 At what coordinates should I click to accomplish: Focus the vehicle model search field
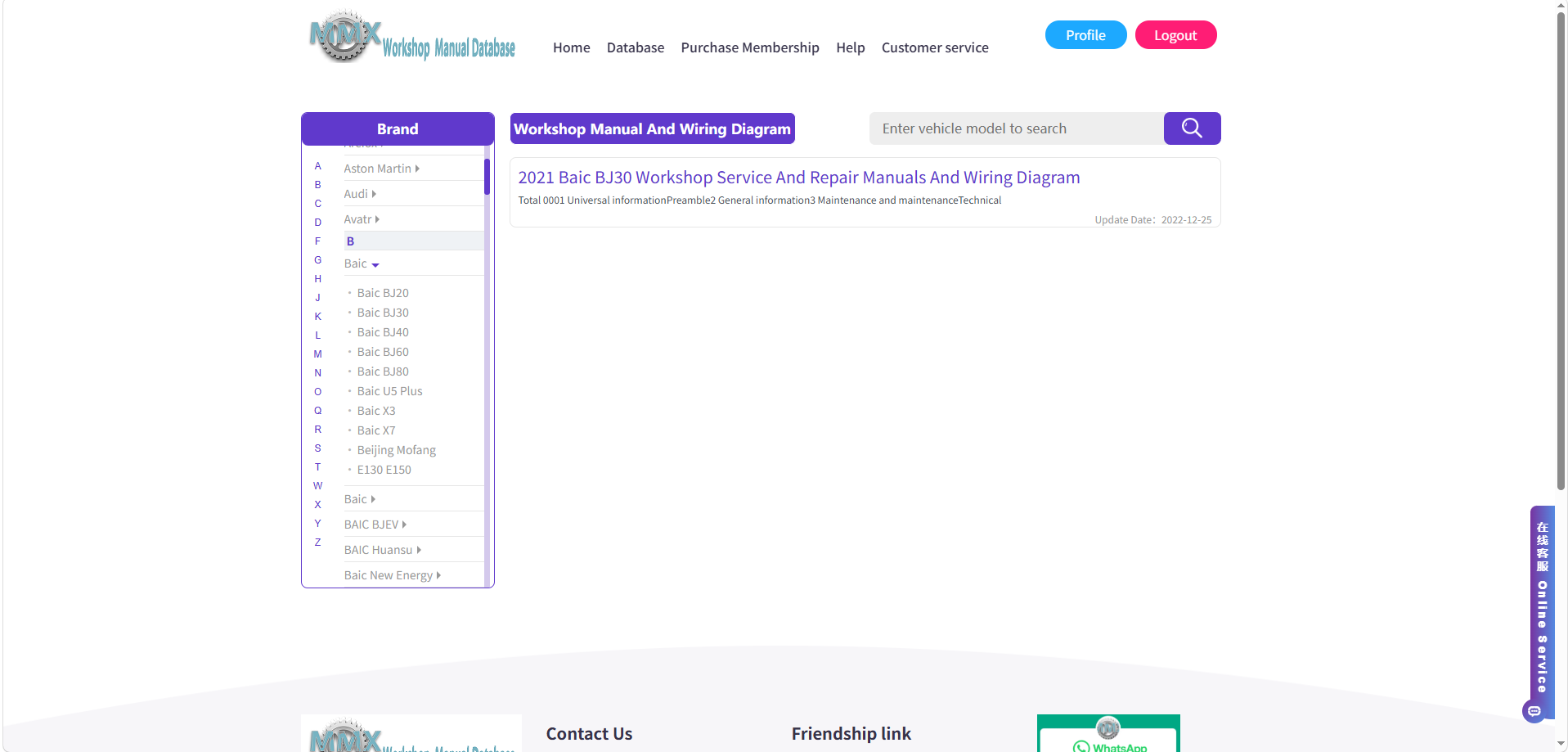1017,128
